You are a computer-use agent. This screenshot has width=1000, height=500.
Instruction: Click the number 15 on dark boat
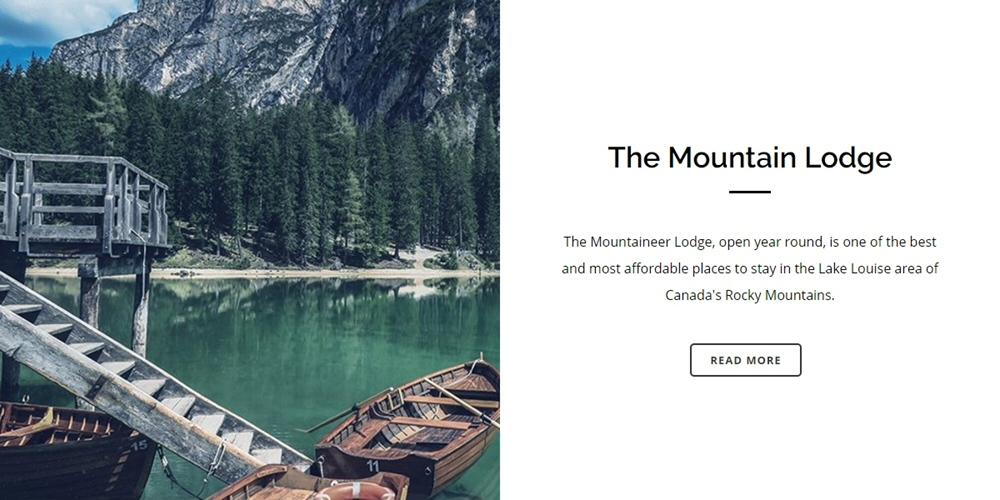click(x=139, y=445)
